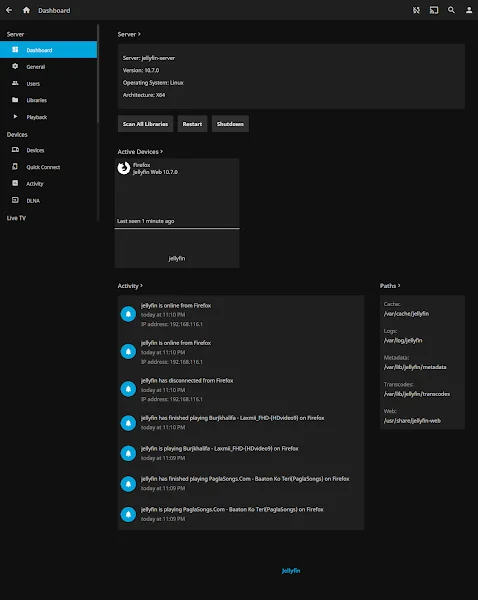Open Playback settings in sidebar
This screenshot has height=600, width=478.
point(48,117)
